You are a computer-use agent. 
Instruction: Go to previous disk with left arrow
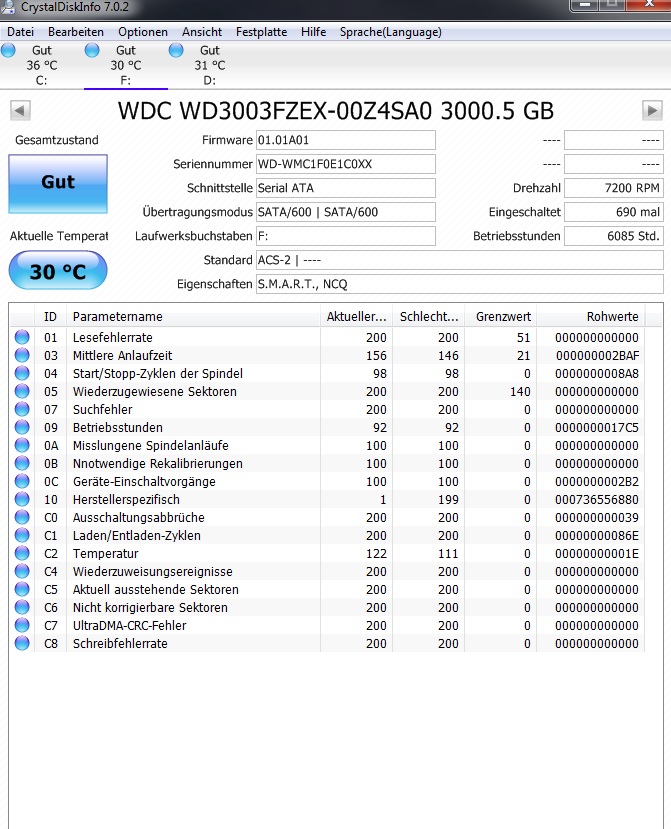(x=20, y=110)
